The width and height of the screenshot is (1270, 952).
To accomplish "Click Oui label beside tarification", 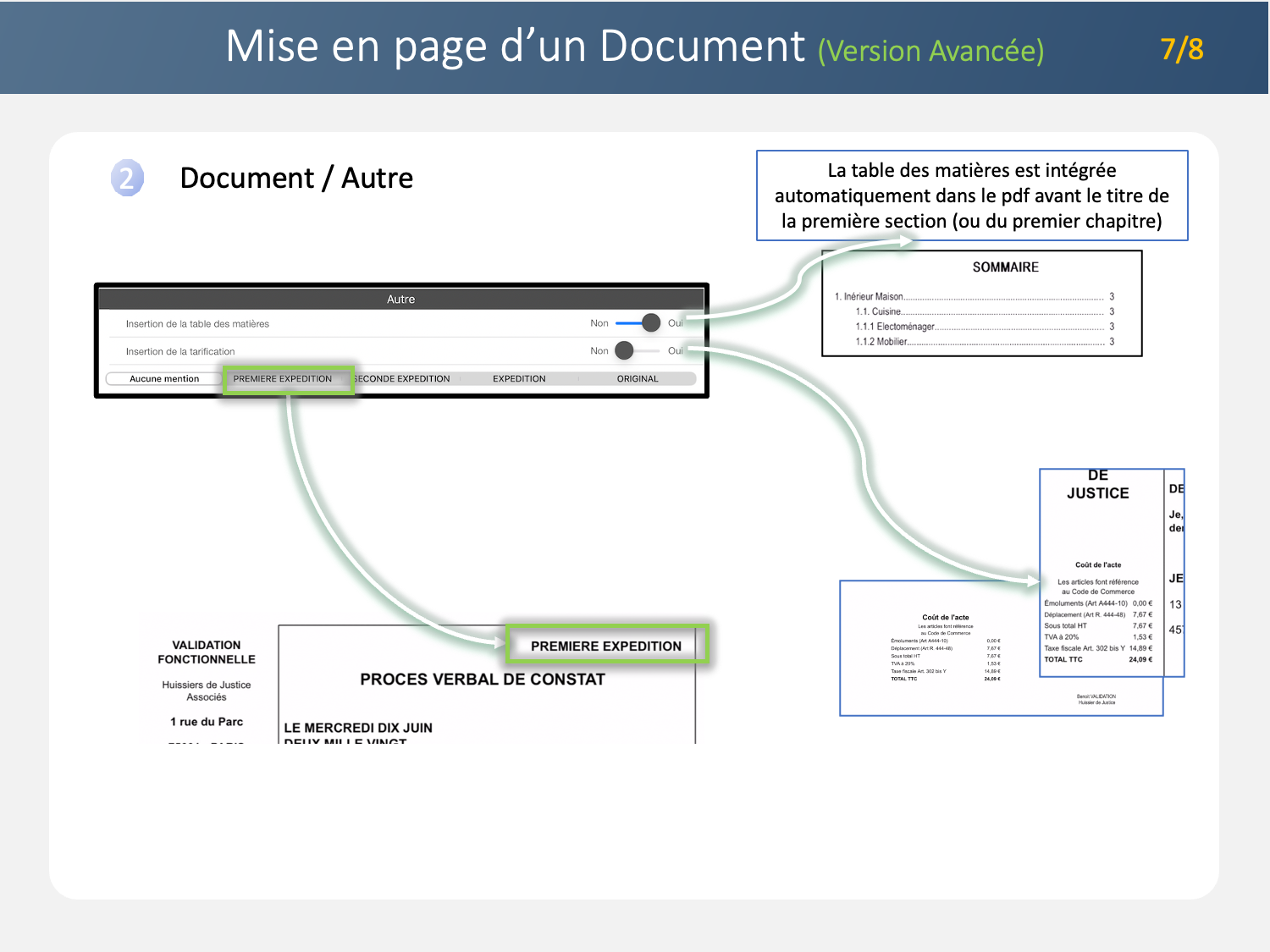I will pos(675,351).
